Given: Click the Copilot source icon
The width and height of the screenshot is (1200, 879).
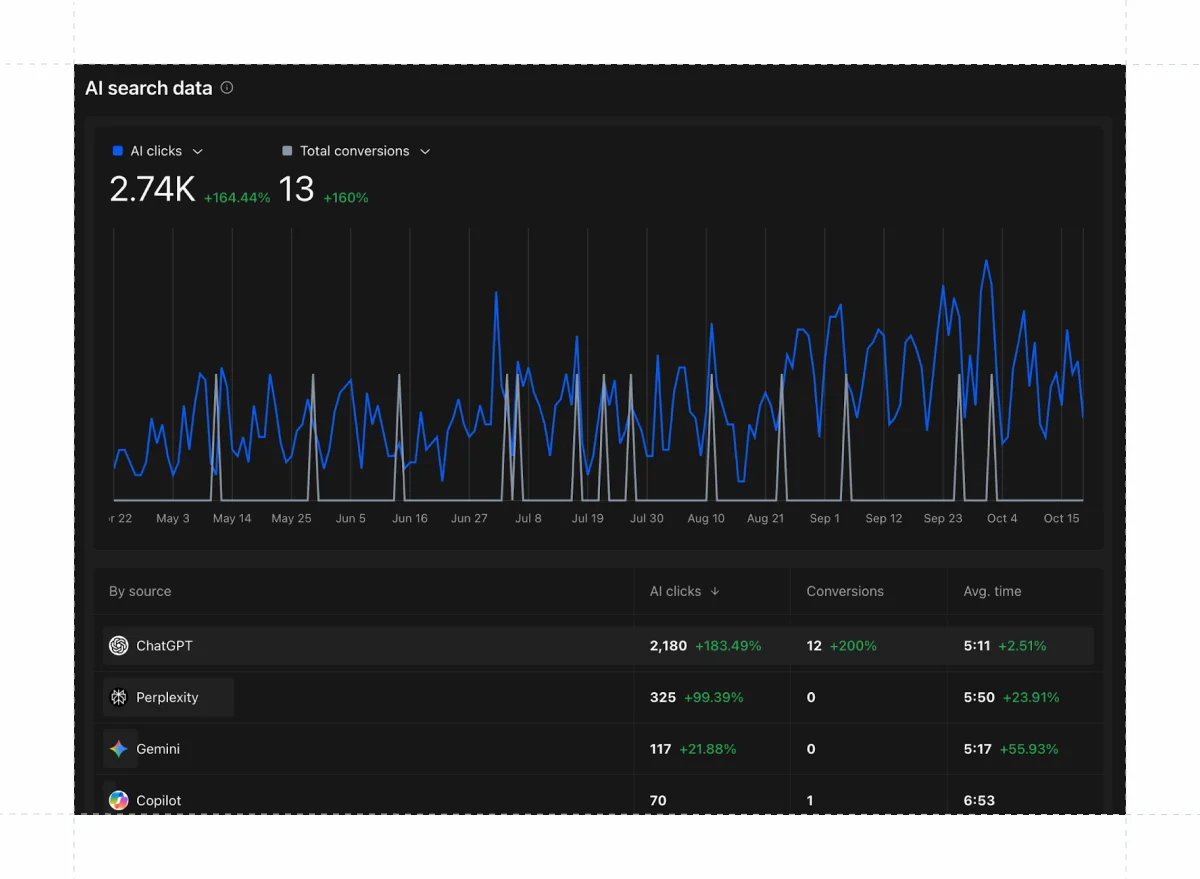Looking at the screenshot, I should coord(118,800).
